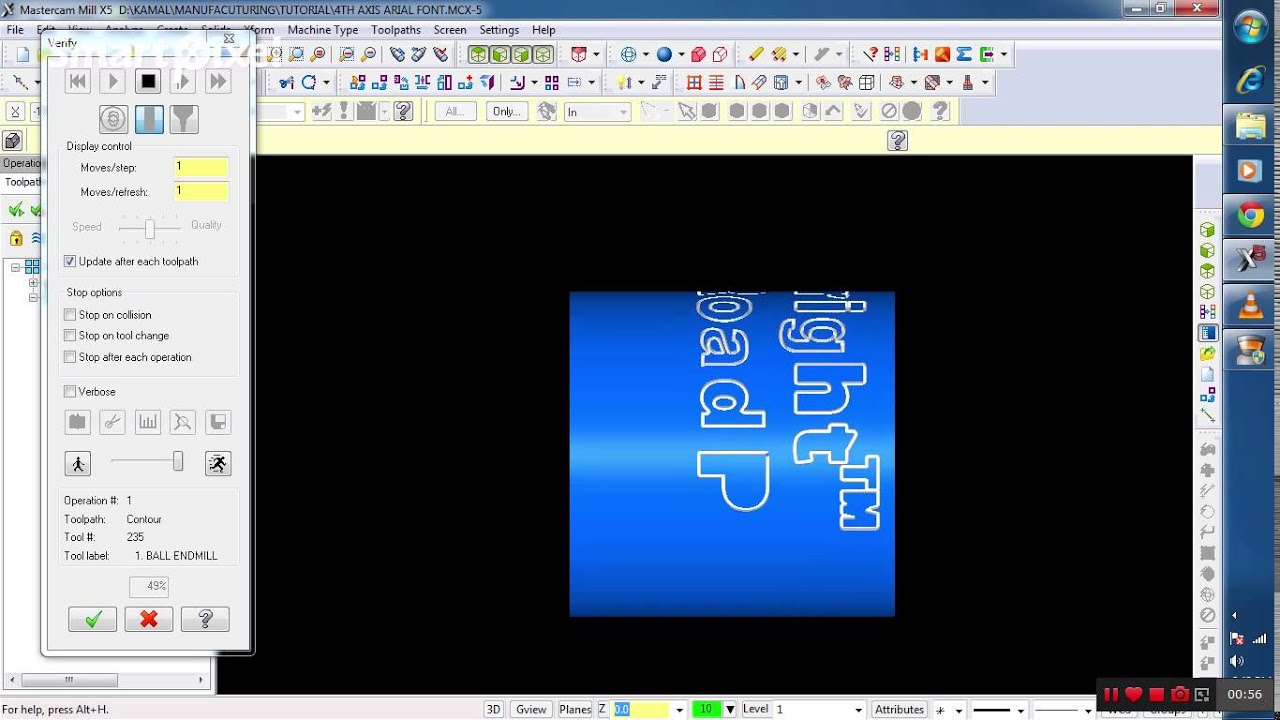
Task: Open the Settings menu
Action: point(499,30)
